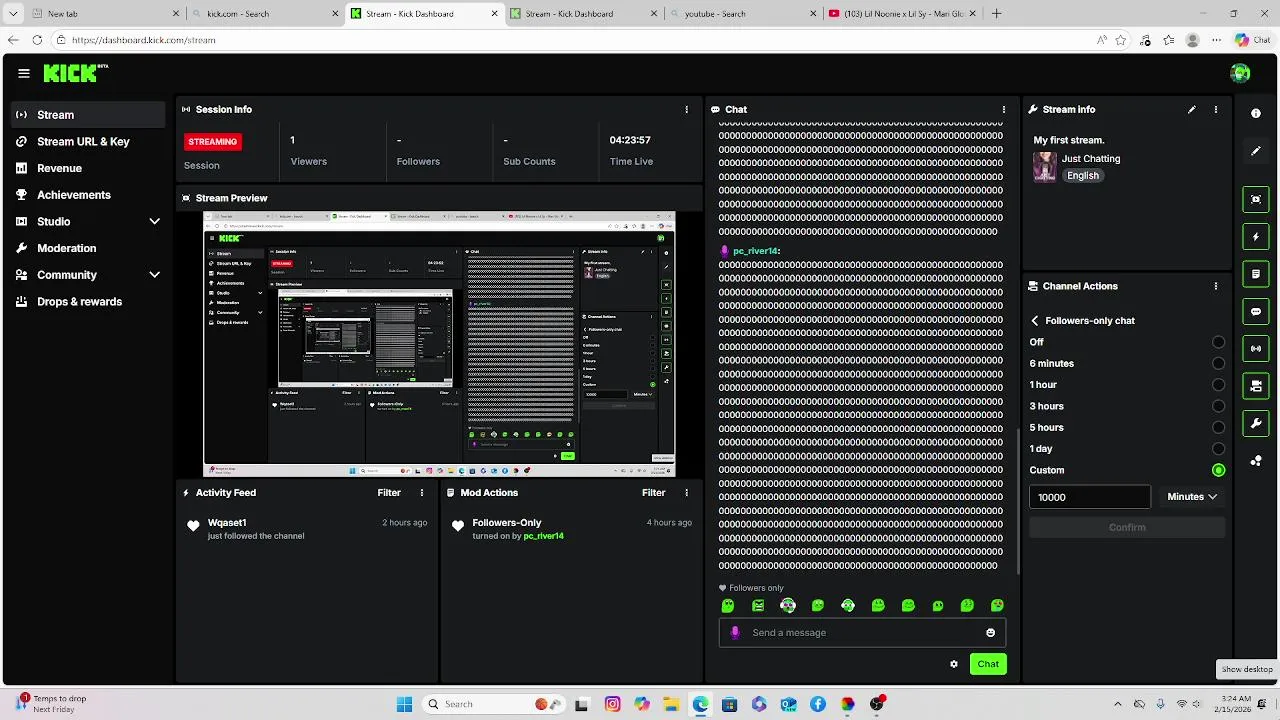This screenshot has height=720, width=1280.
Task: Open the Session Info panel options menu
Action: coord(686,109)
